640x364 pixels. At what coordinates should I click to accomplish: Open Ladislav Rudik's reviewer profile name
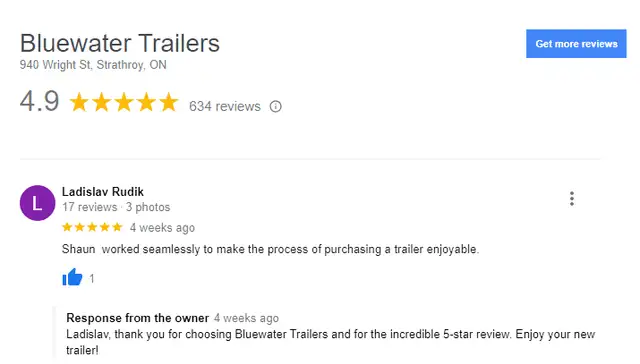click(103, 191)
